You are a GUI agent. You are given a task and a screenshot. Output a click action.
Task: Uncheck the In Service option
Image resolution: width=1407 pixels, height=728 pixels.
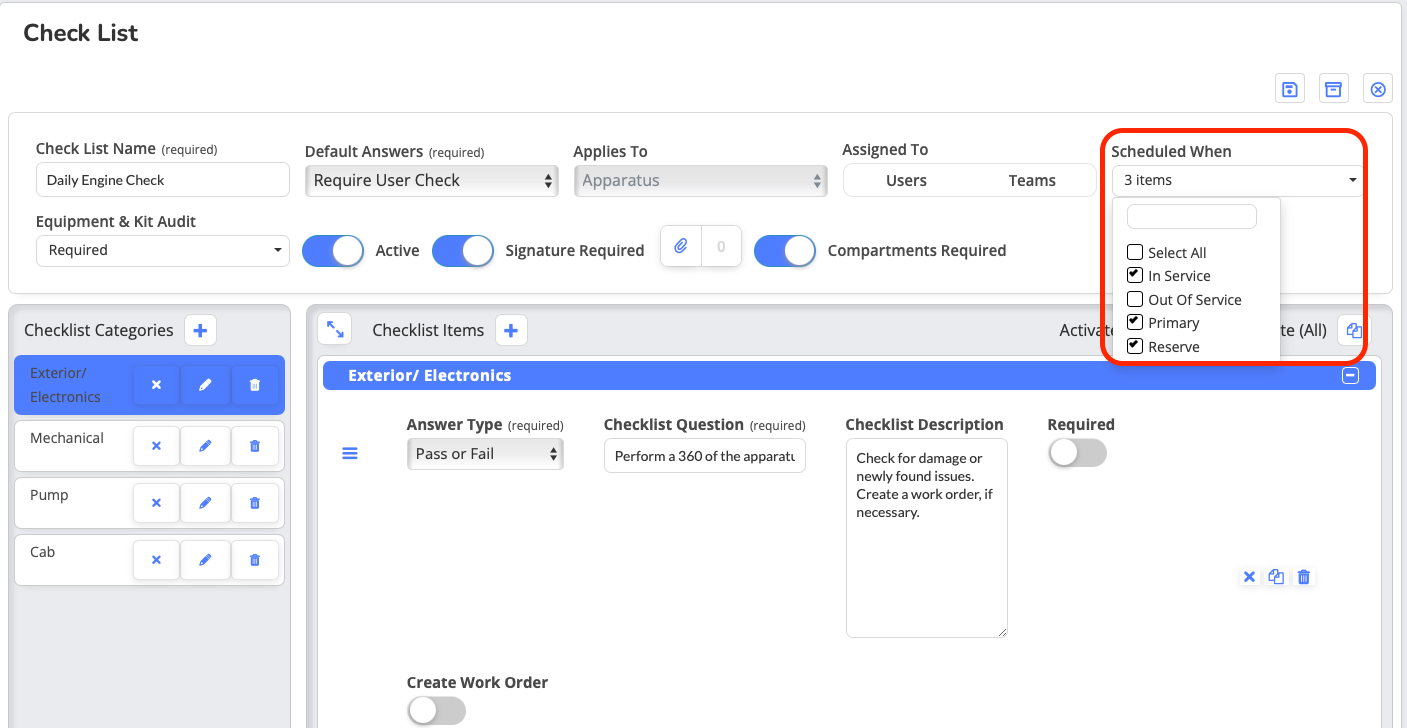point(1135,276)
